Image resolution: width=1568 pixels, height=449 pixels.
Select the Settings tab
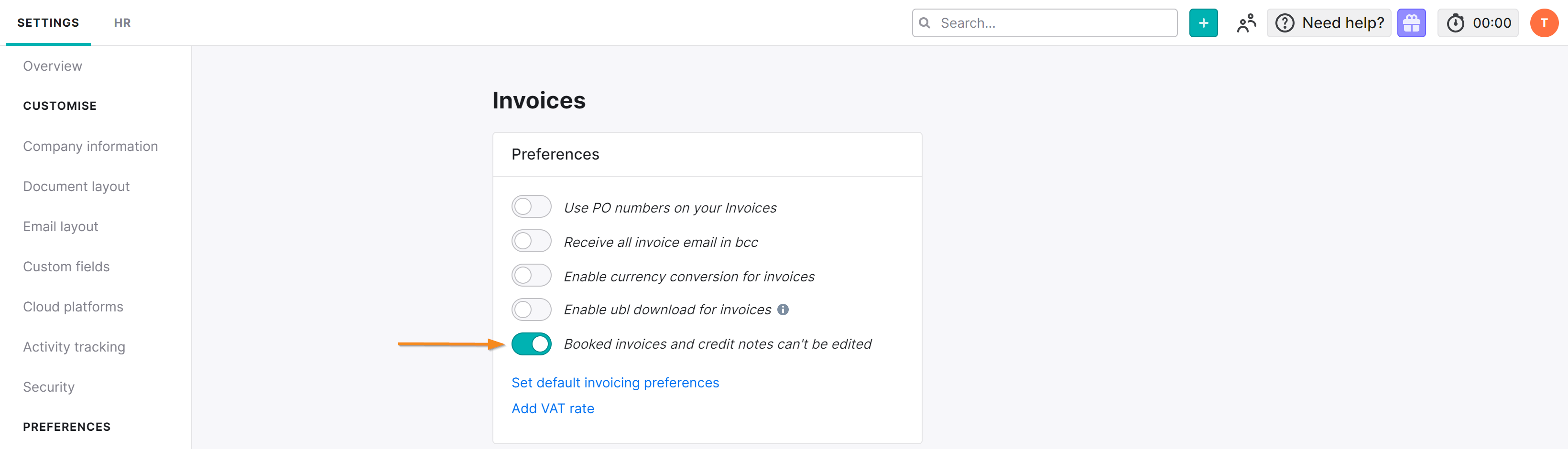(x=48, y=23)
